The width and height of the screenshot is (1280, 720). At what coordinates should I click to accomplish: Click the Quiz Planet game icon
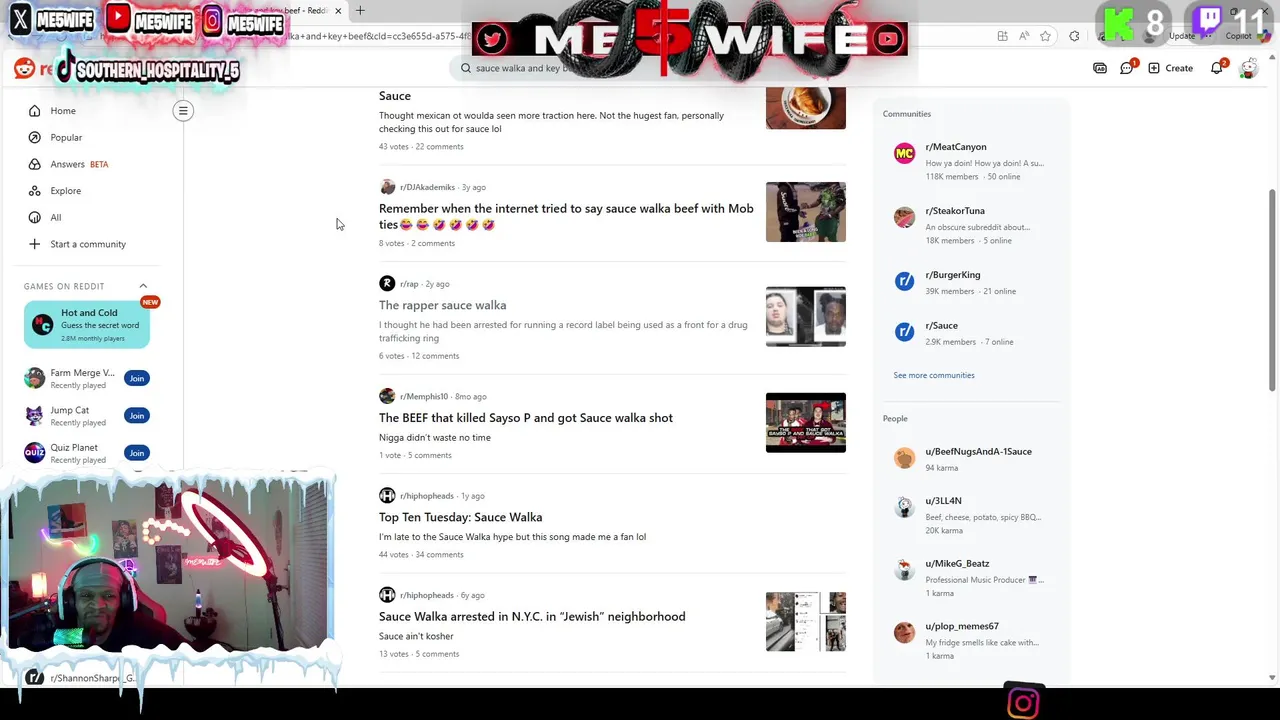click(x=35, y=453)
